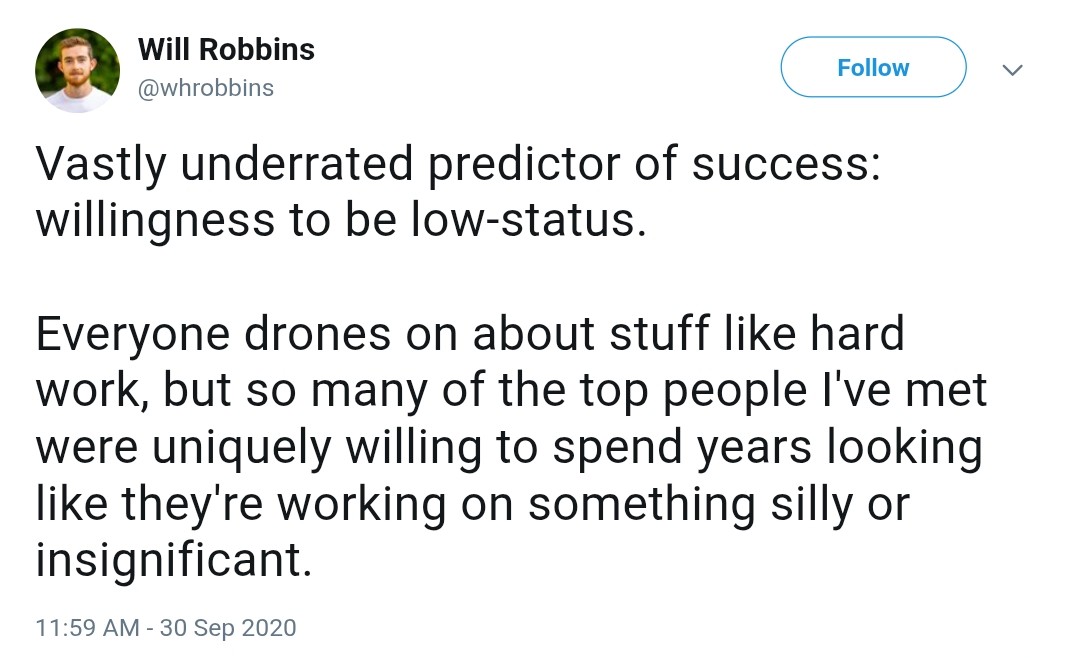Click the second paragraph starting with Everyone
The image size is (1080, 658).
(510, 447)
